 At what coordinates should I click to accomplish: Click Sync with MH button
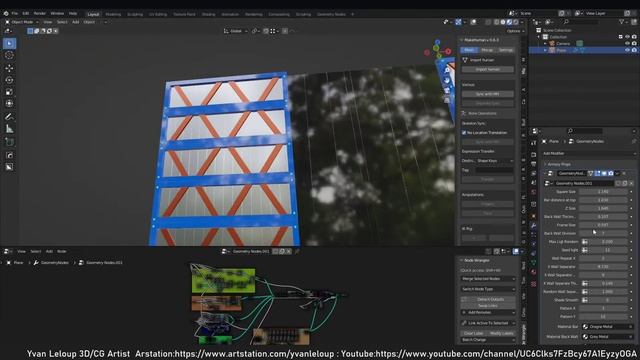(x=488, y=94)
